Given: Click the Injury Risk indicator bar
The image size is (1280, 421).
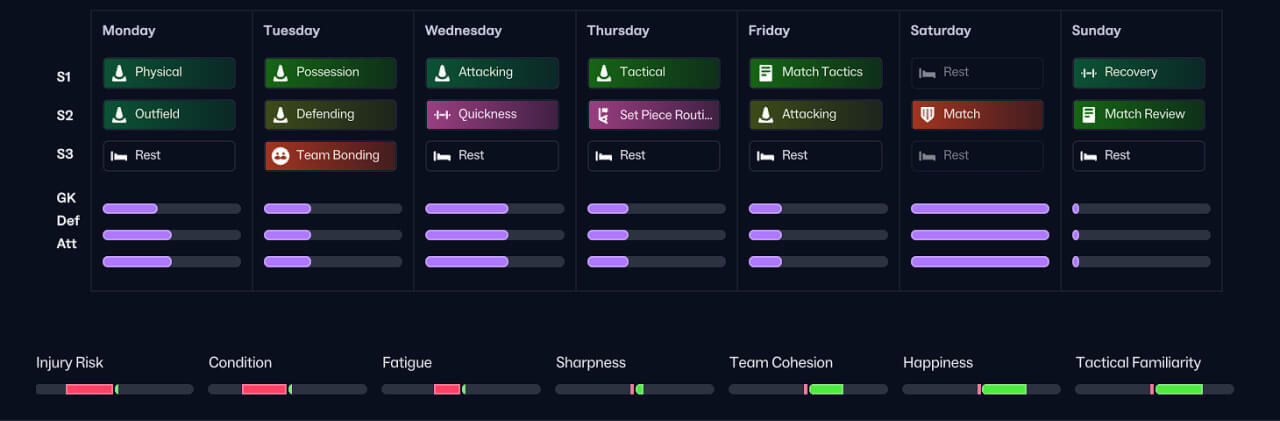Looking at the screenshot, I should pos(114,389).
